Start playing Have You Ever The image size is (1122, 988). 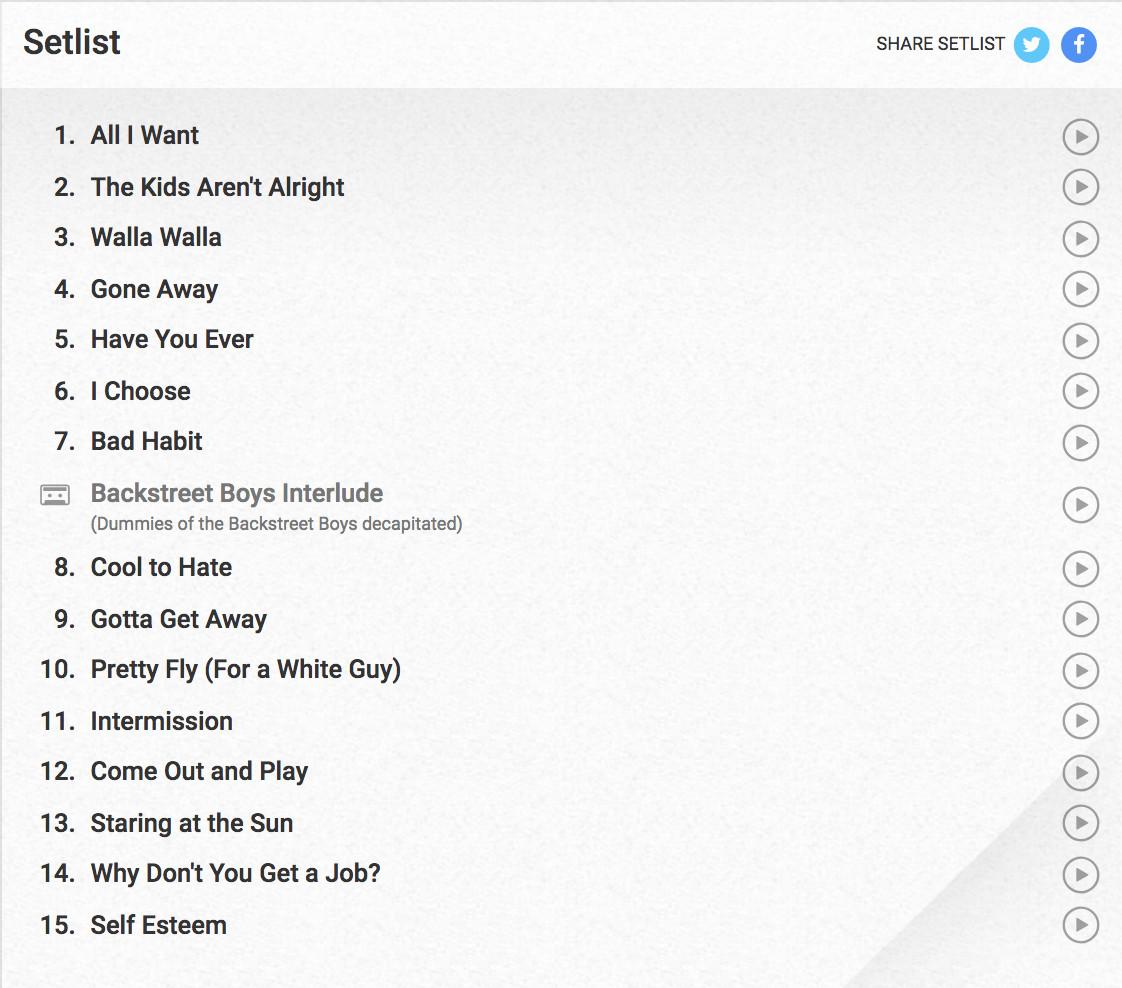[1080, 341]
